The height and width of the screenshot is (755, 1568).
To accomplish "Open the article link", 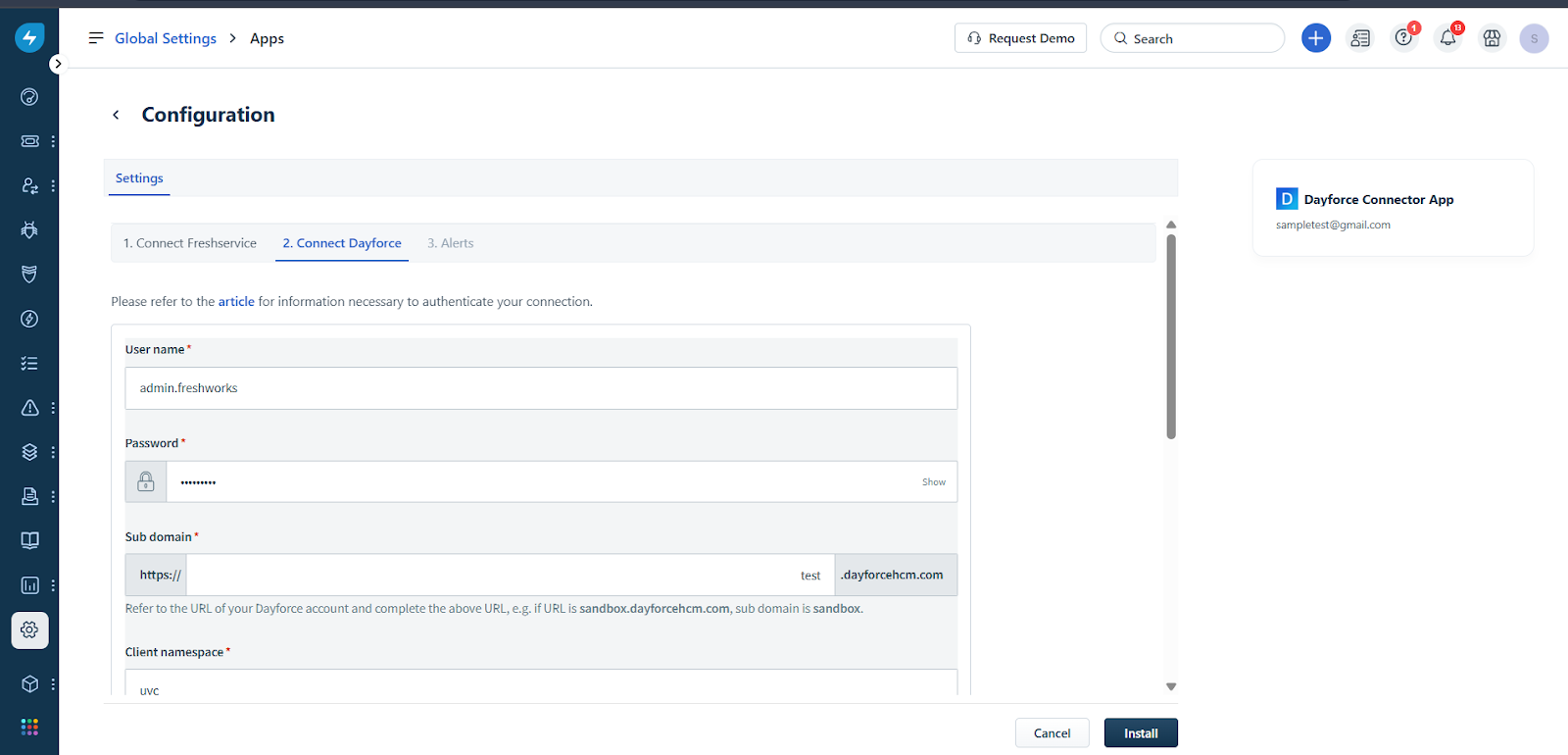I will pos(236,302).
